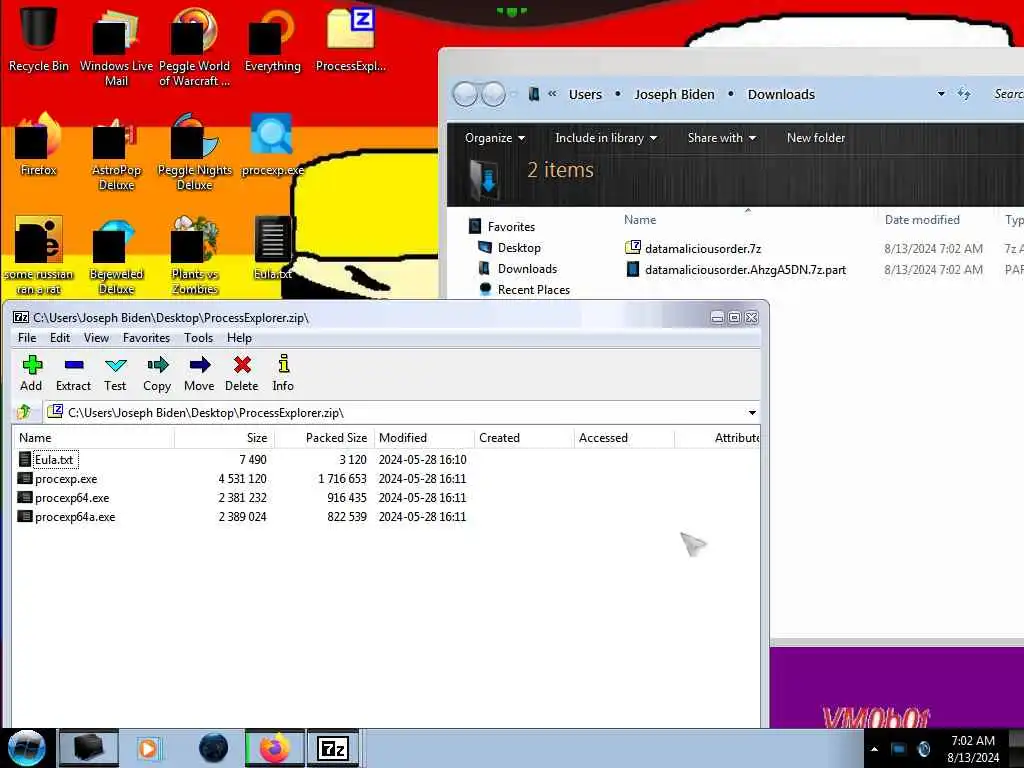Sort archive list by Modified column
Screen dimensions: 1024x768
[424, 438]
